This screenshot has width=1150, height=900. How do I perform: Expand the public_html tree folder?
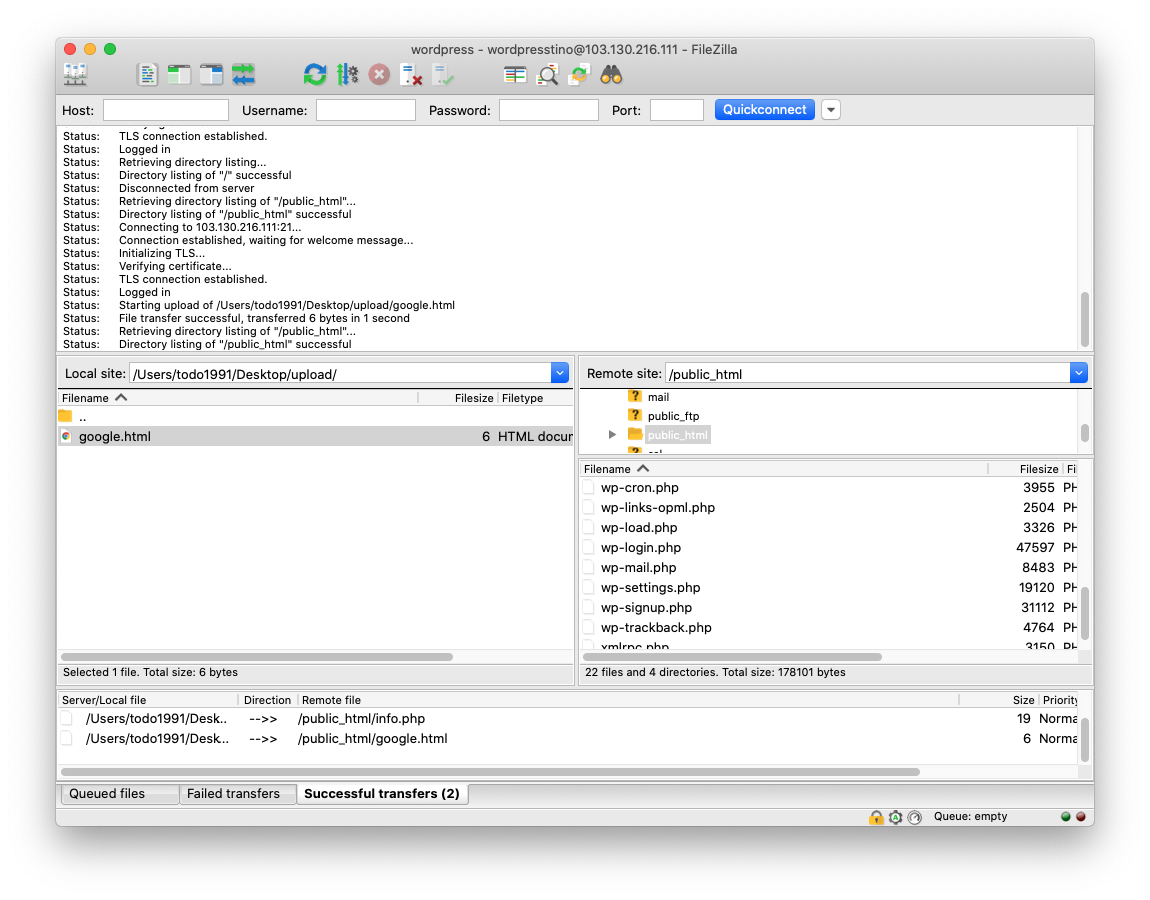click(612, 435)
